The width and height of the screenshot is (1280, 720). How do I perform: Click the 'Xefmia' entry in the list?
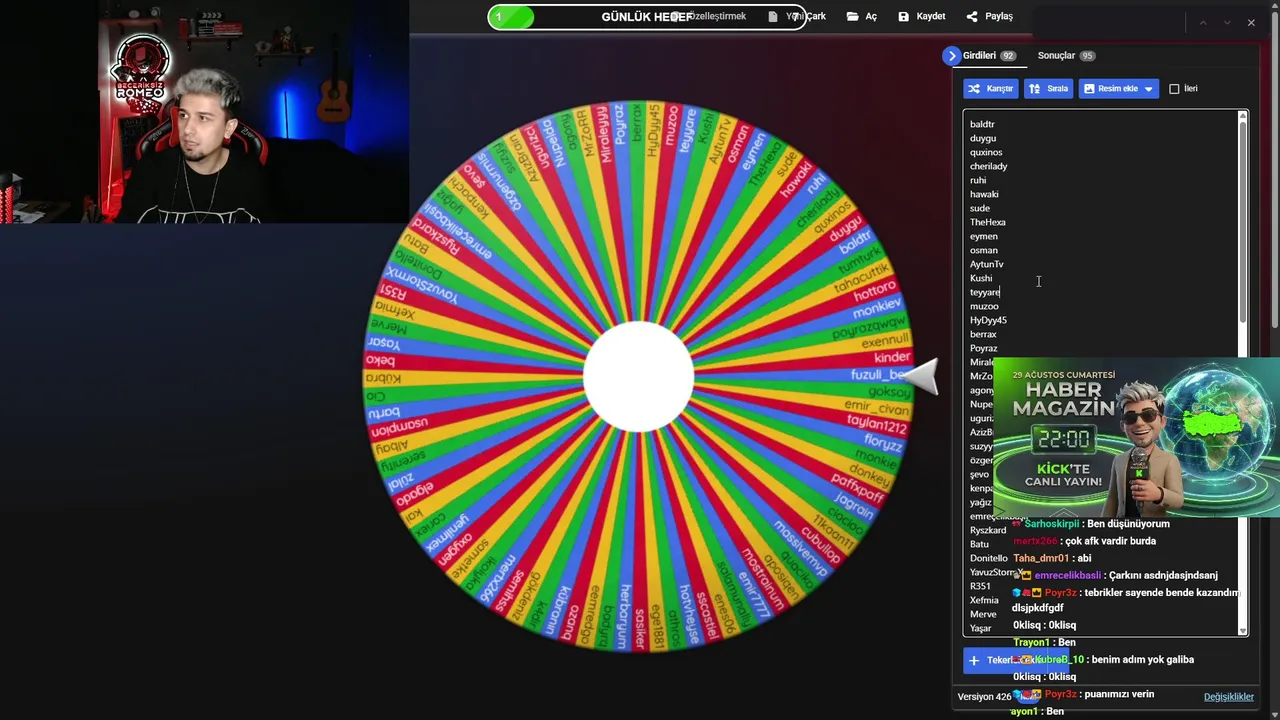(984, 600)
